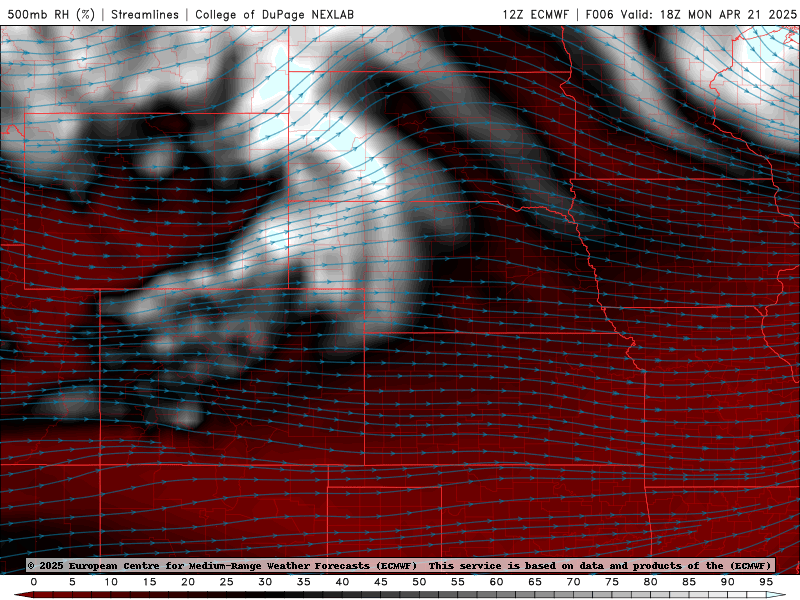800x600 pixels.
Task: Click the "85" color scale label
Action: point(689,582)
